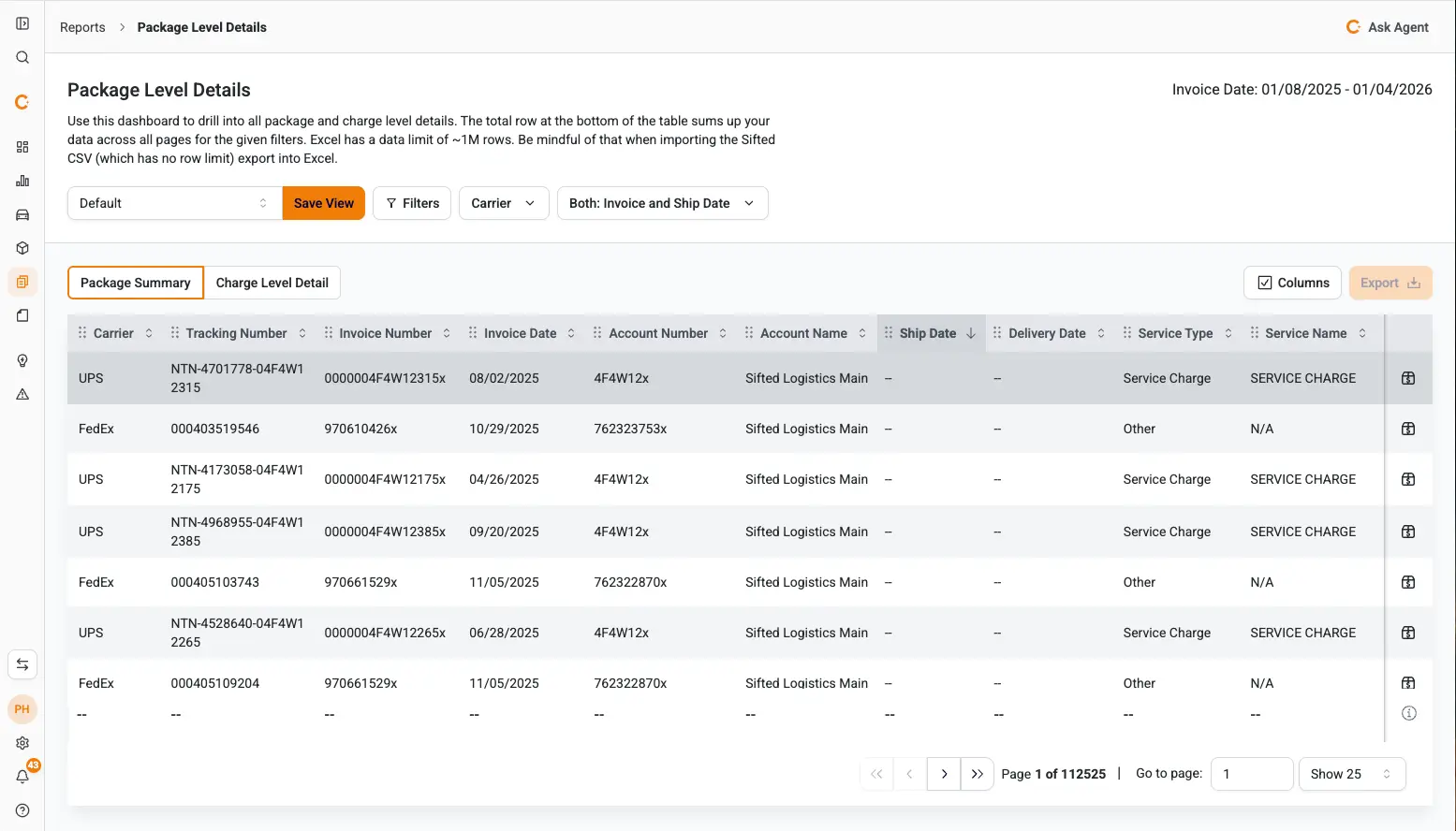Click the settings gear icon in the sidebar

point(22,743)
